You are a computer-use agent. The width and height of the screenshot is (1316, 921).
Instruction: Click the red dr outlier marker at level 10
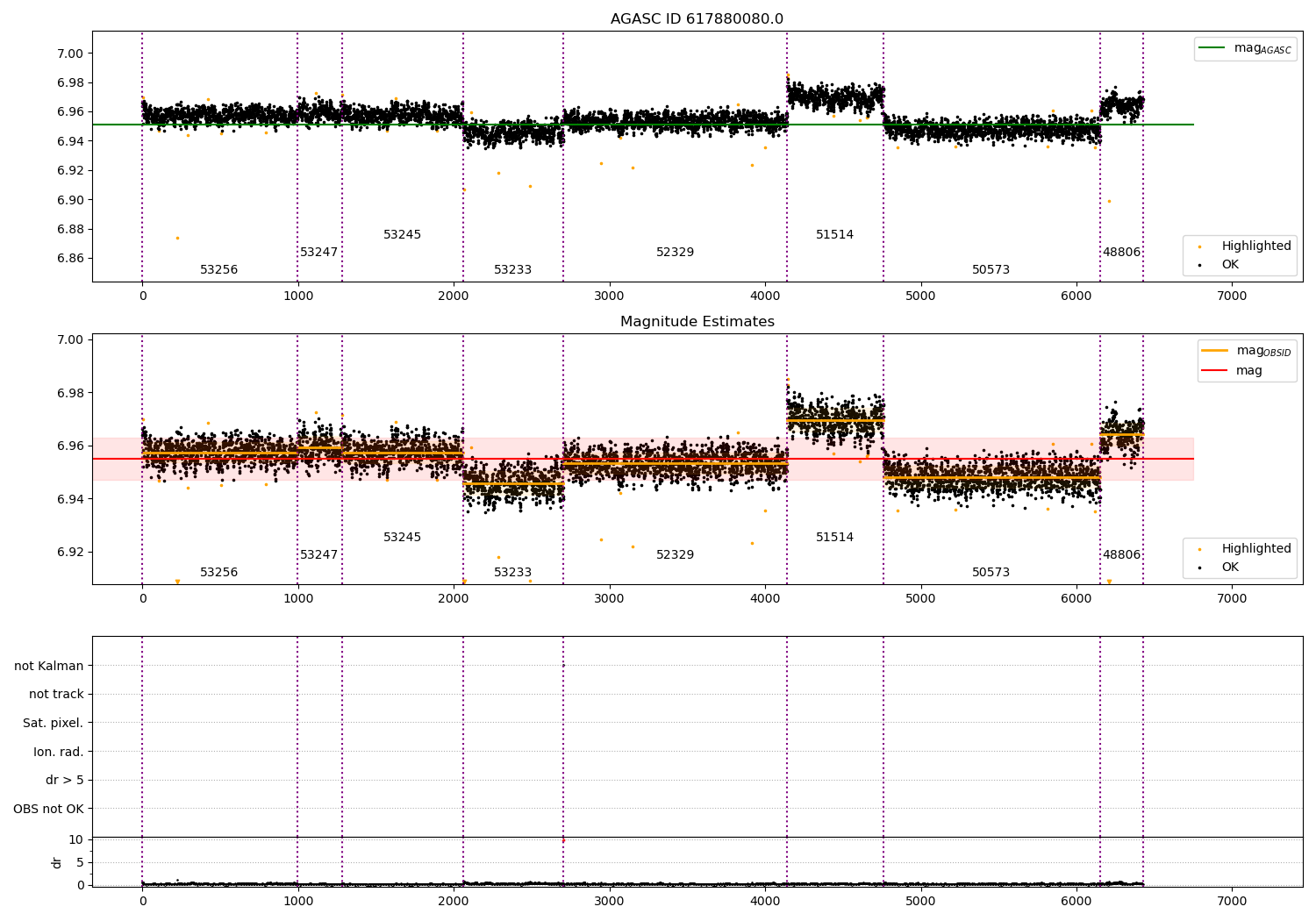point(563,840)
